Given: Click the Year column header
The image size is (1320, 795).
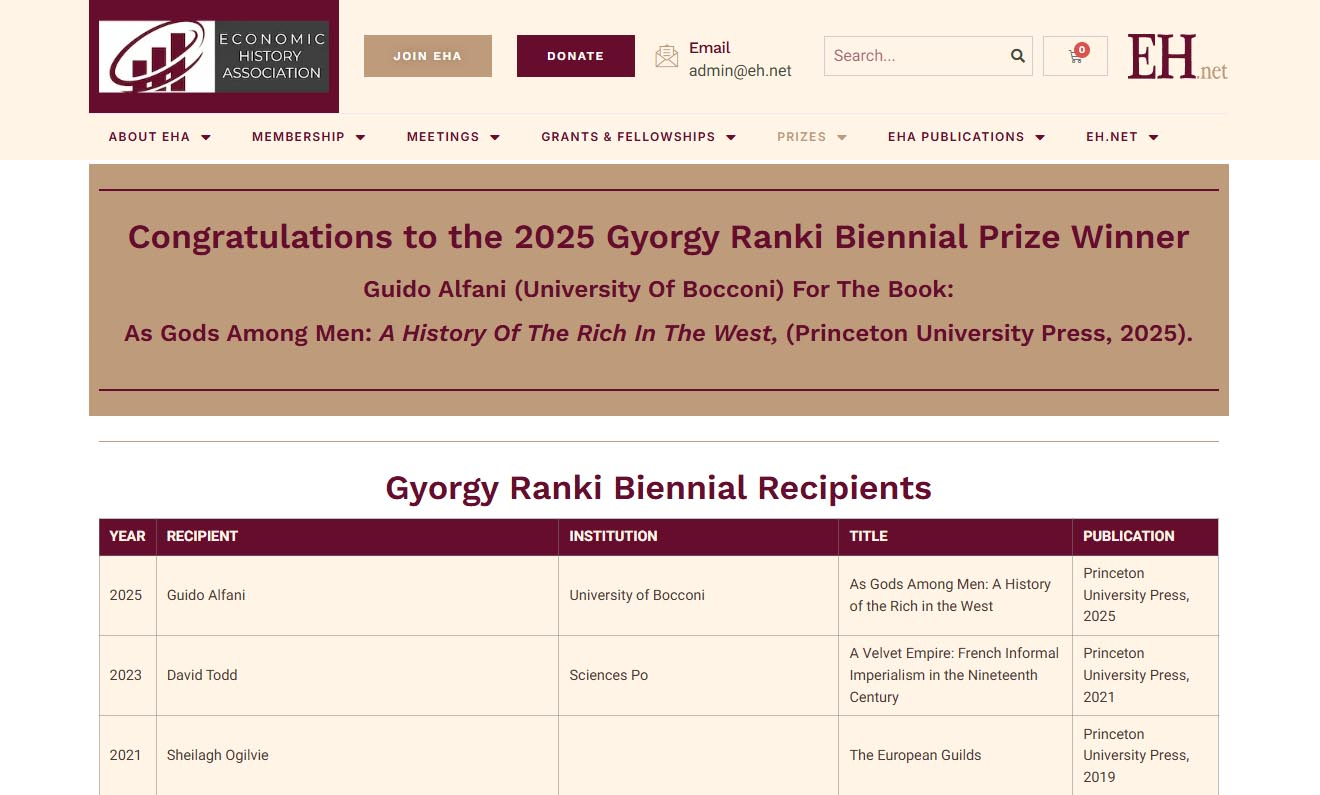Looking at the screenshot, I should point(127,536).
